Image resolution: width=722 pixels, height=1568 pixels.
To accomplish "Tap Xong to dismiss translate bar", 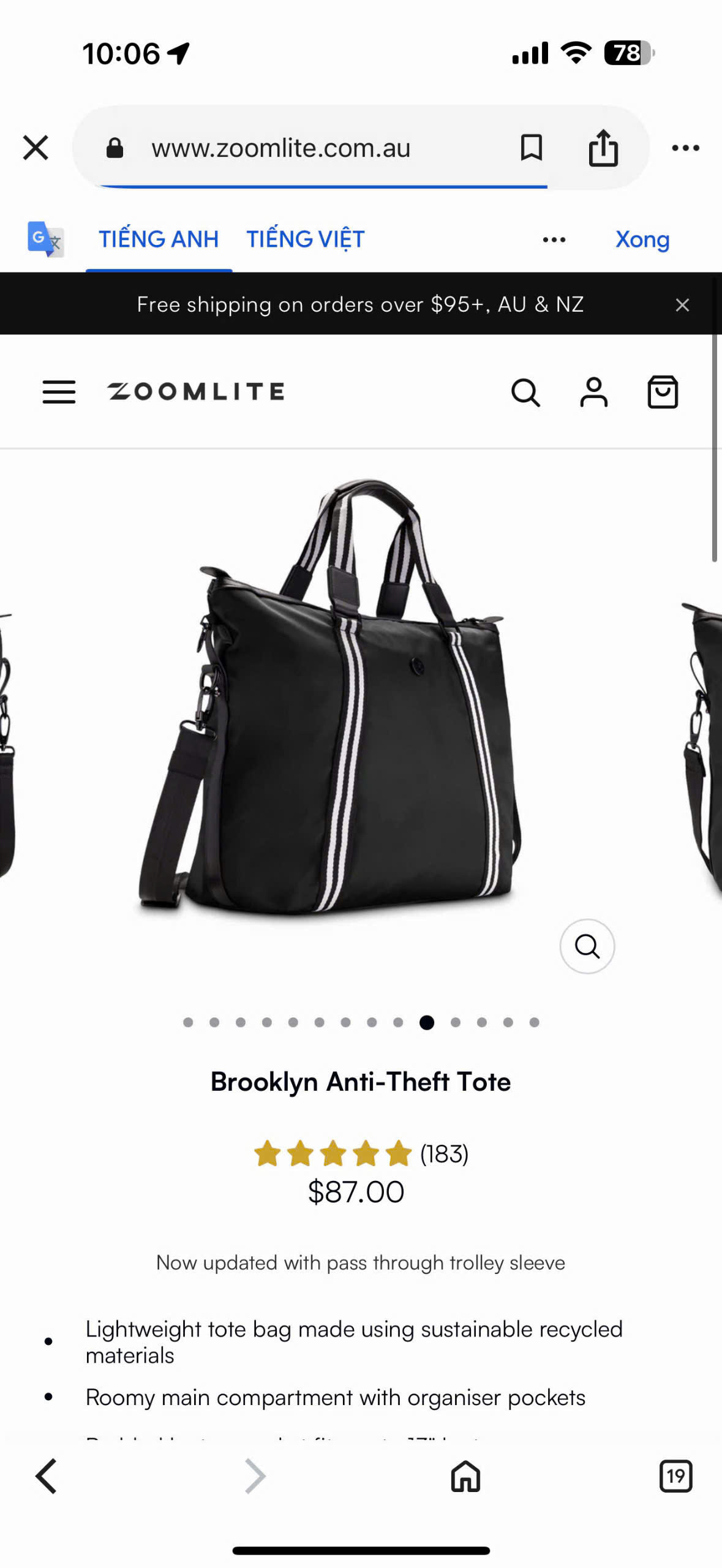I will tap(642, 239).
